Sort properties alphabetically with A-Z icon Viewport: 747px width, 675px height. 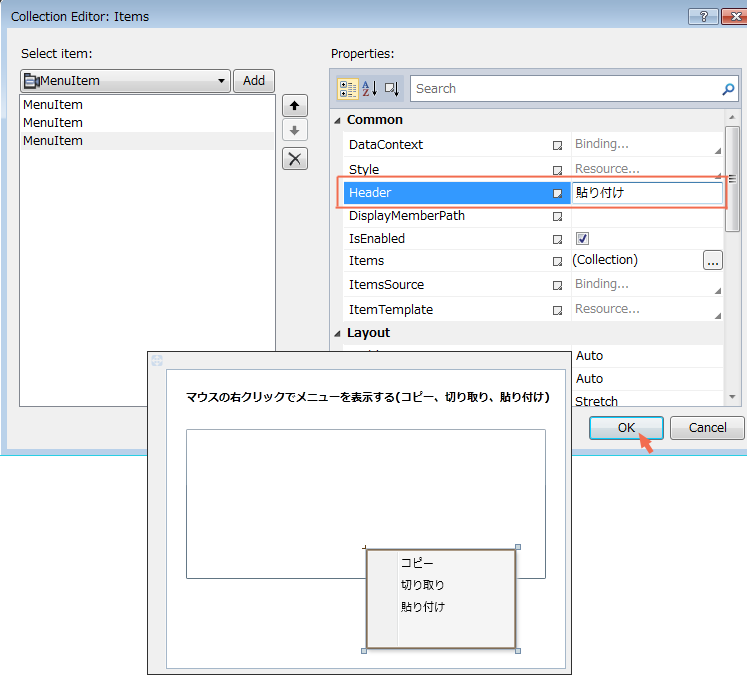click(370, 89)
